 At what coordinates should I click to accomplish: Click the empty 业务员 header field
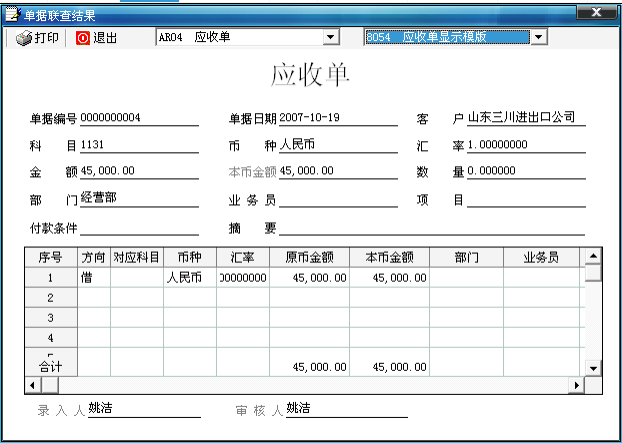[x=338, y=199]
